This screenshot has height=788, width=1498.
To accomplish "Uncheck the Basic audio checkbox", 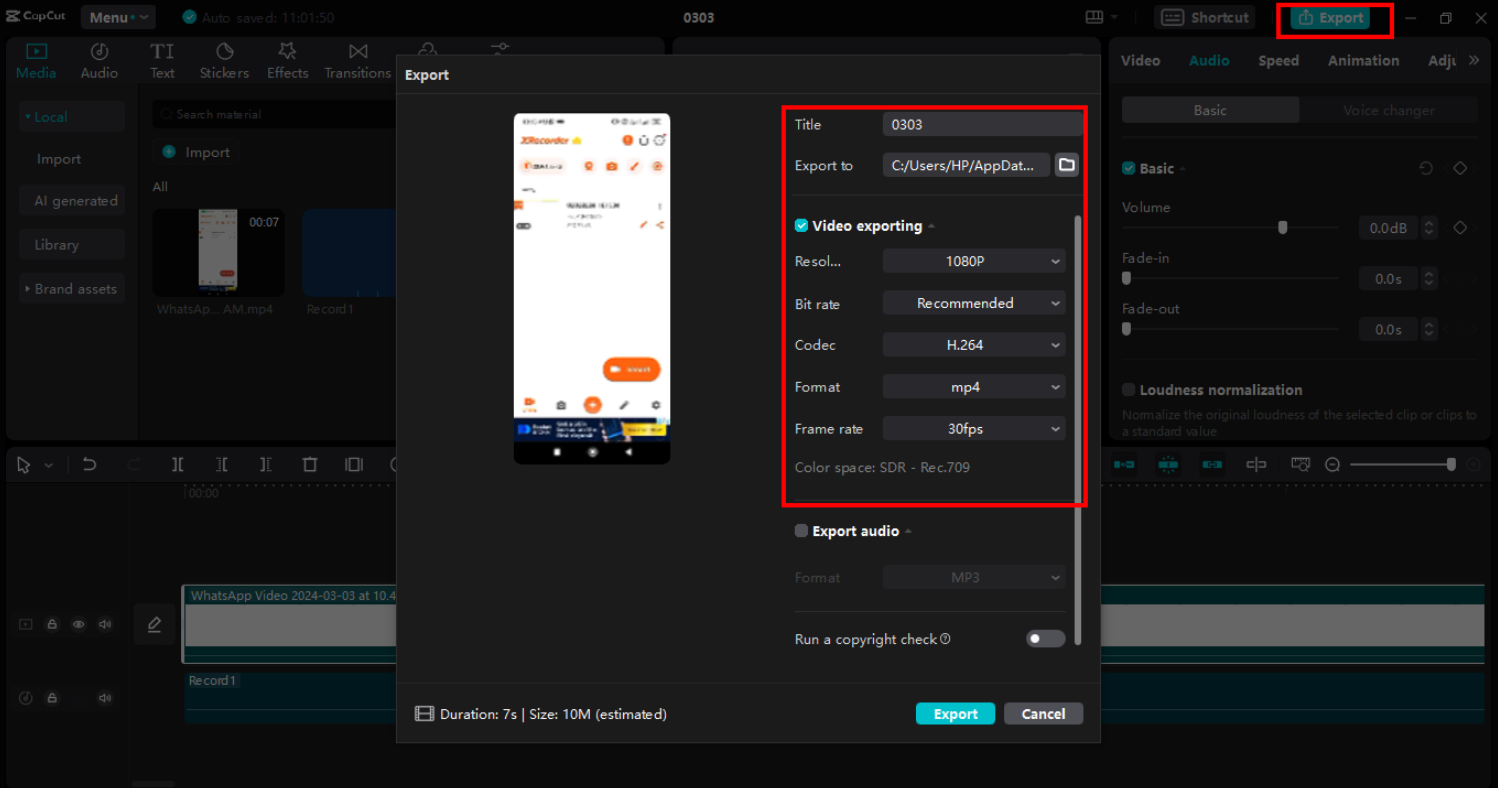I will click(x=1129, y=169).
